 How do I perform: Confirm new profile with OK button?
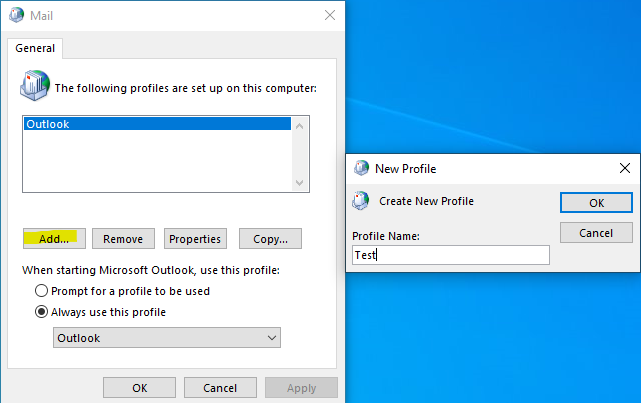[x=596, y=202]
